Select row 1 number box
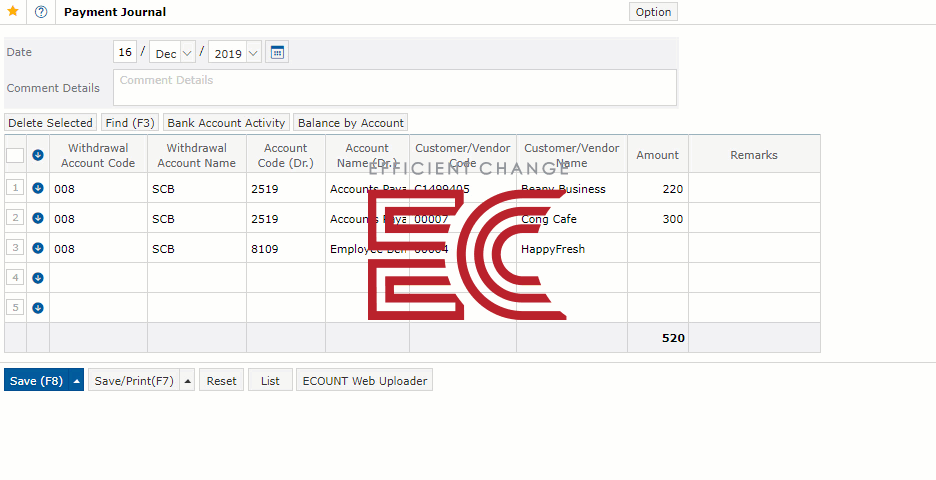936x480 pixels. click(x=15, y=188)
